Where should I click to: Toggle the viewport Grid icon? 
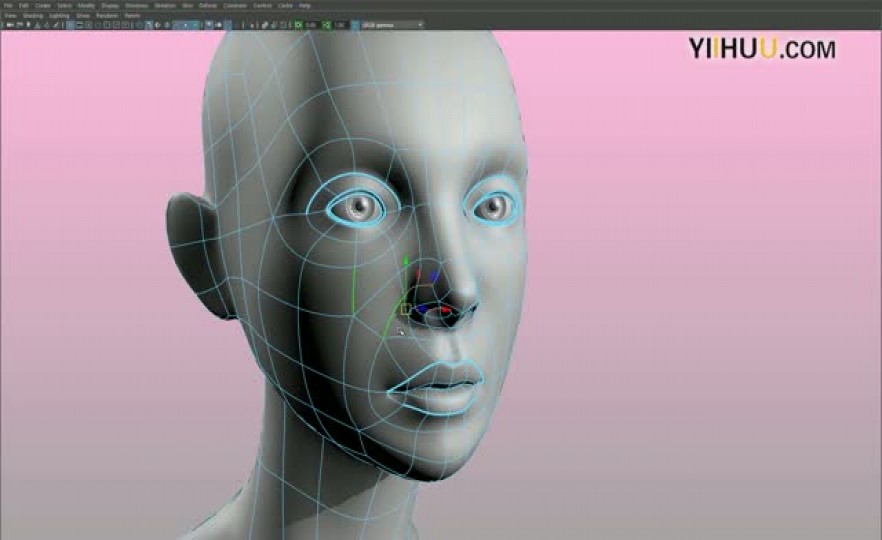click(x=70, y=25)
